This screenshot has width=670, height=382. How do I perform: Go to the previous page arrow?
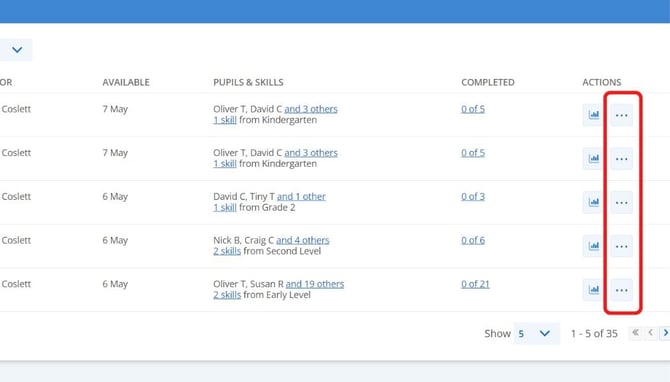tap(650, 333)
